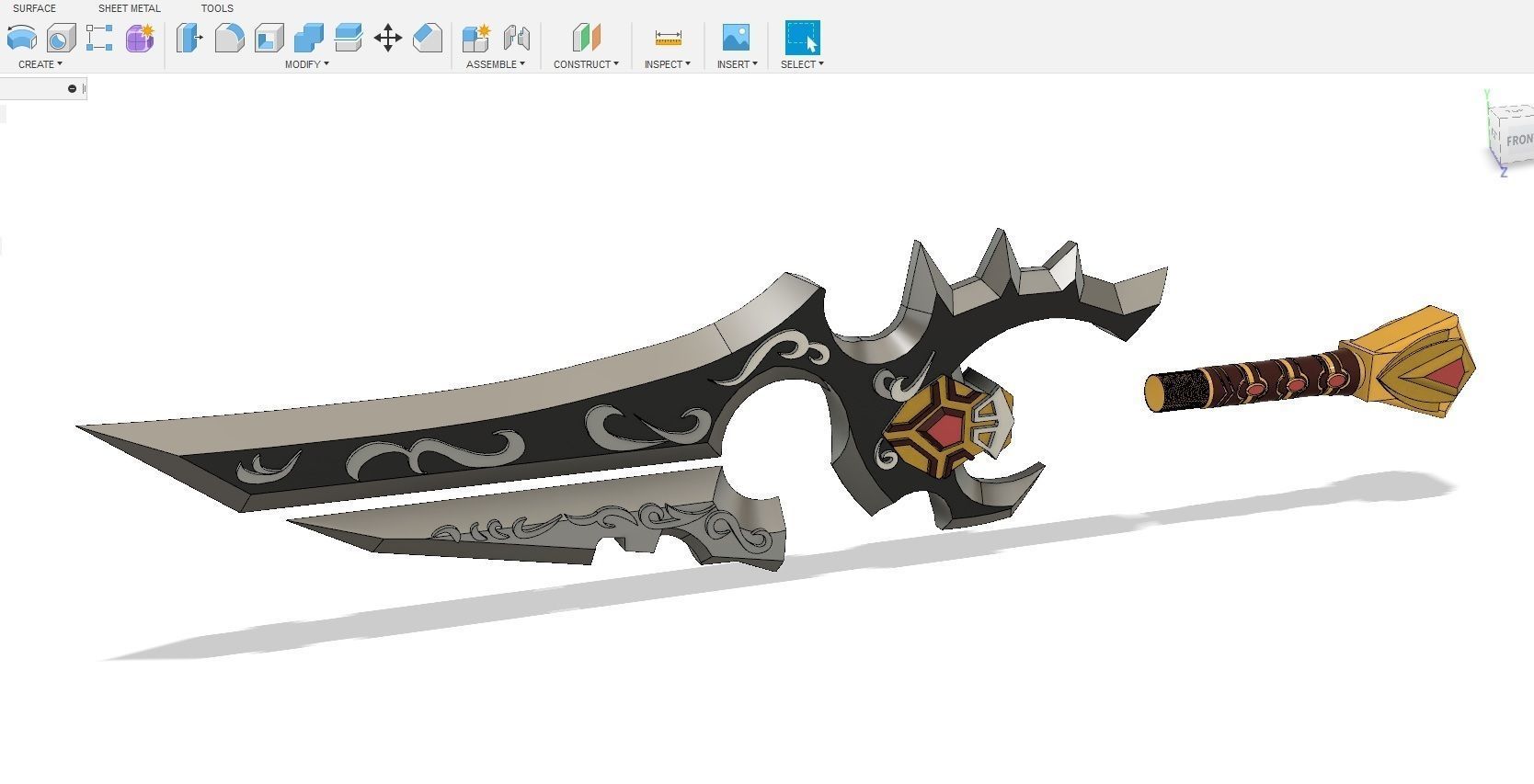Image resolution: width=1534 pixels, height=784 pixels.
Task: Select the Combine tool
Action: click(x=309, y=38)
